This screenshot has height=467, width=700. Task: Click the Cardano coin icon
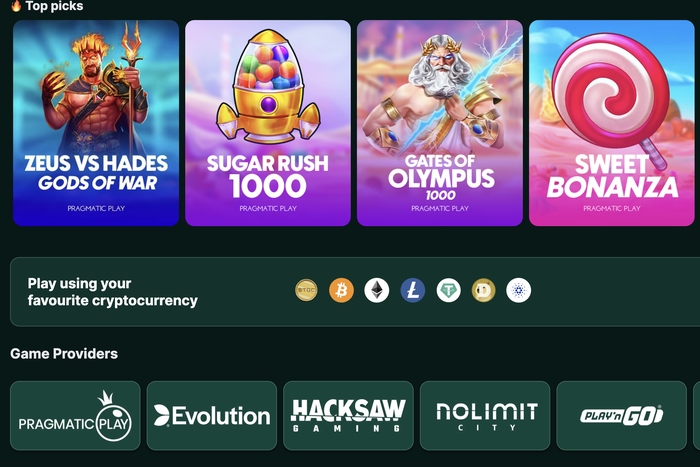point(519,290)
